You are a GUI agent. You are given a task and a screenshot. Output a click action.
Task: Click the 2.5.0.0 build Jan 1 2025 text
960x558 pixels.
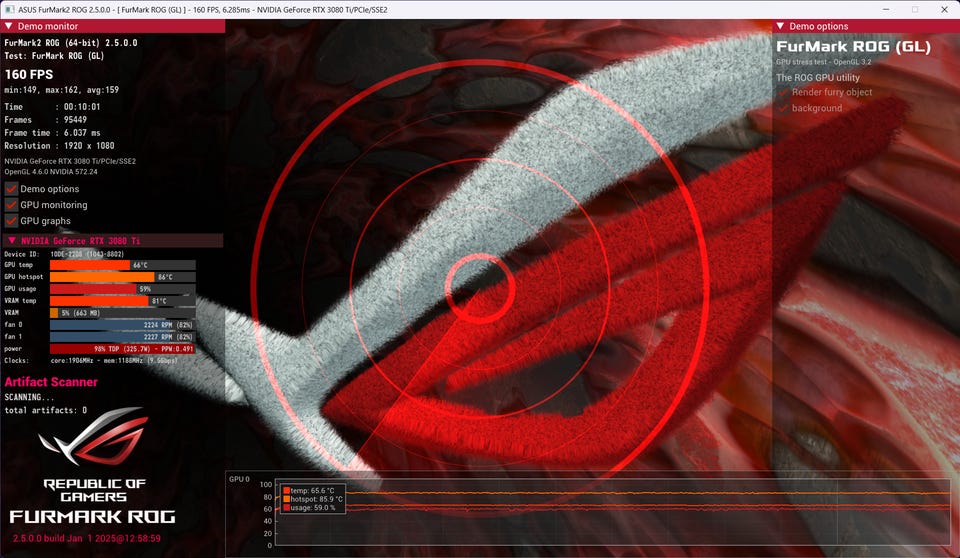(x=87, y=538)
